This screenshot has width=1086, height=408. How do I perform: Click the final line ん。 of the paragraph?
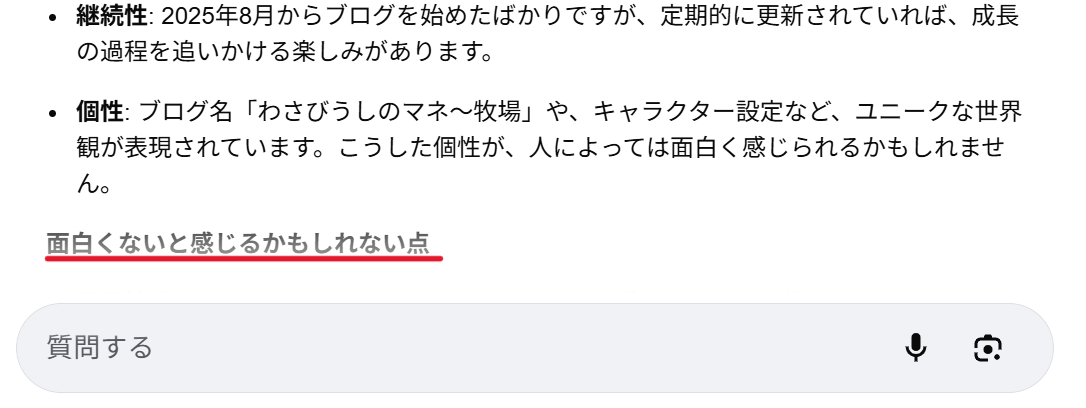click(94, 184)
